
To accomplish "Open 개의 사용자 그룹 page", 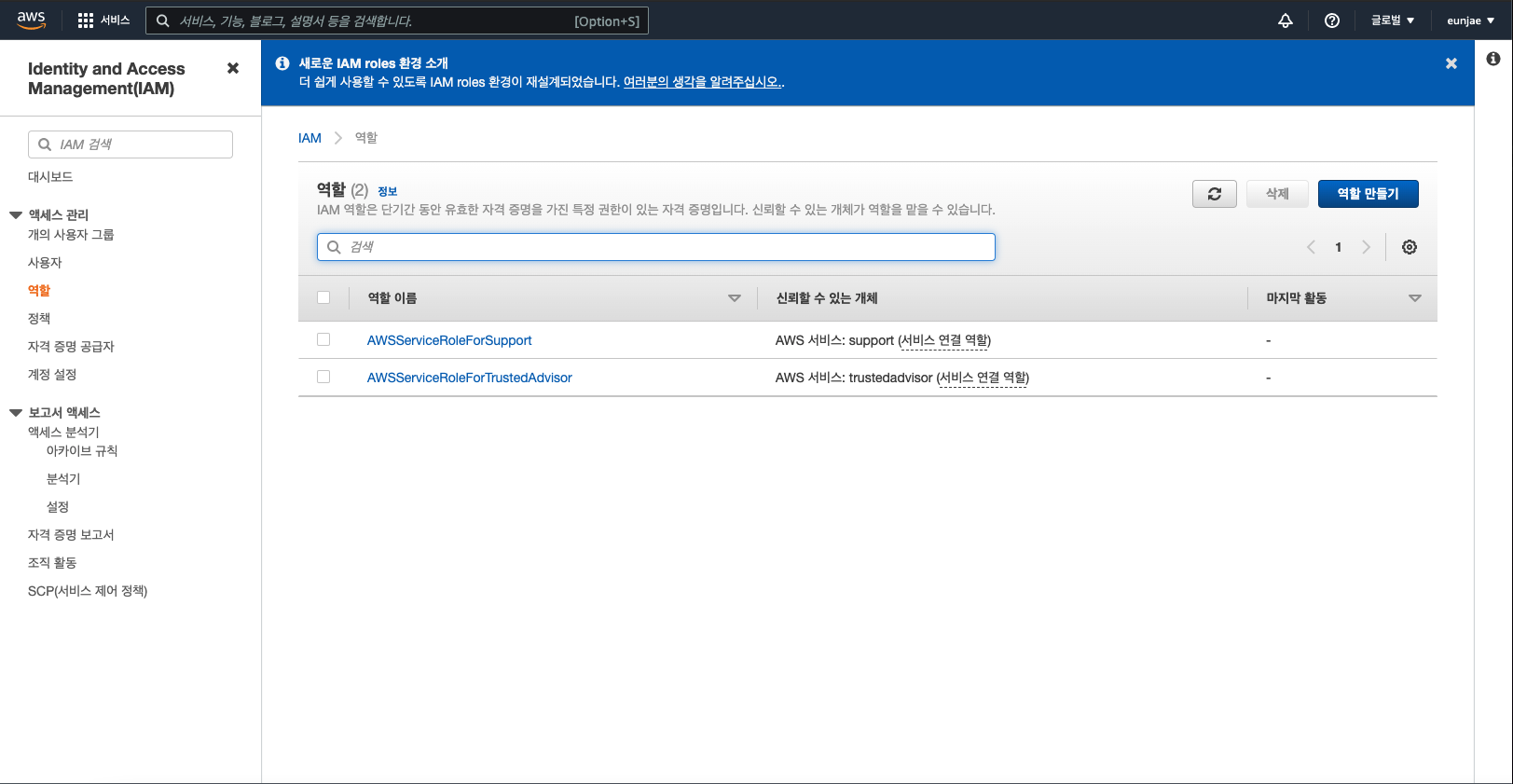I will coord(71,235).
